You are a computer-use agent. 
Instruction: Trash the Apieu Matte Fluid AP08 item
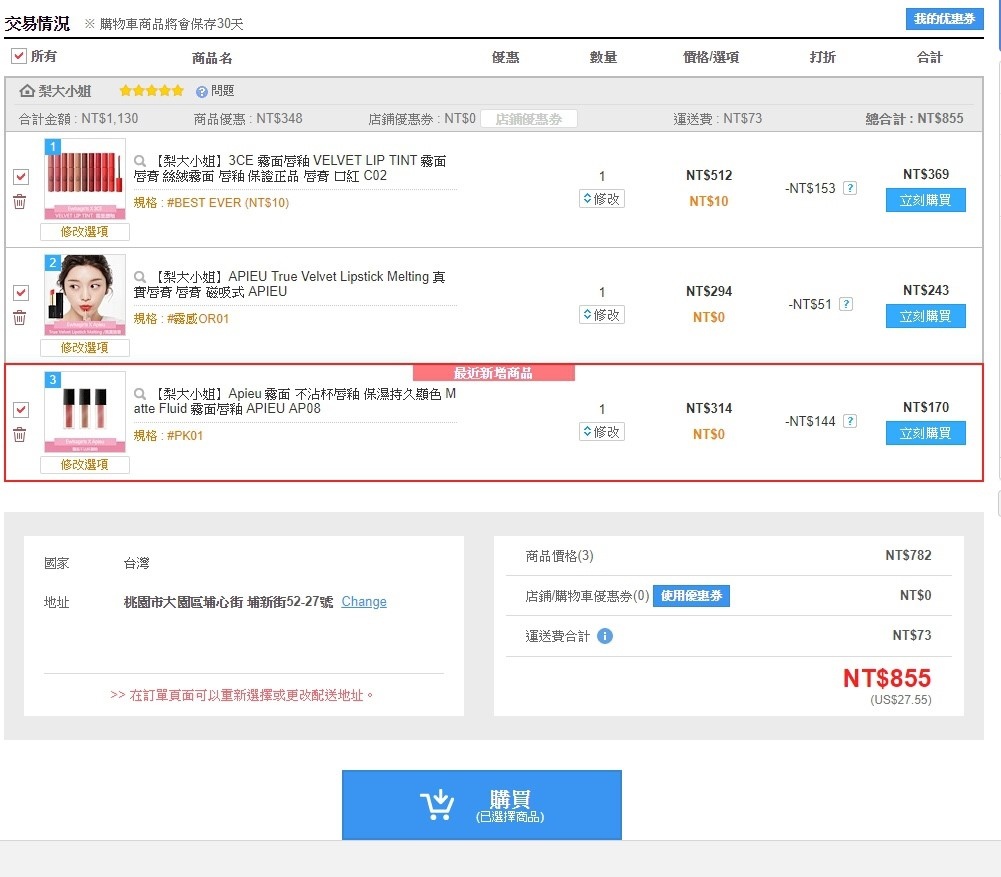click(20, 435)
